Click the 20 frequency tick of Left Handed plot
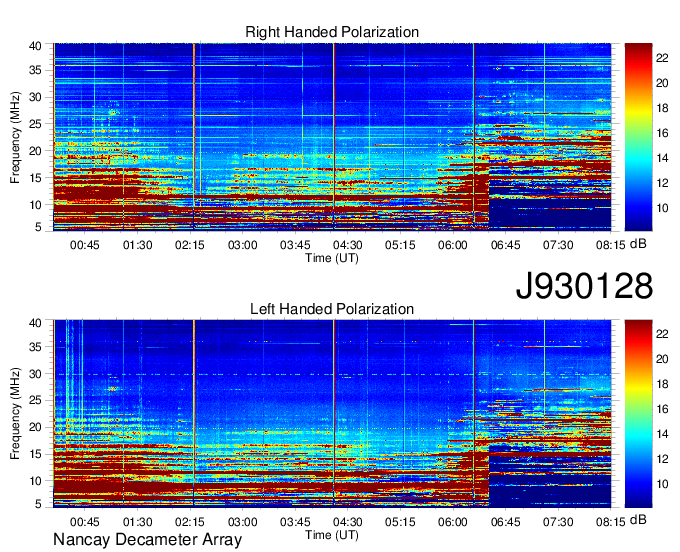680x552 pixels. tap(35, 427)
